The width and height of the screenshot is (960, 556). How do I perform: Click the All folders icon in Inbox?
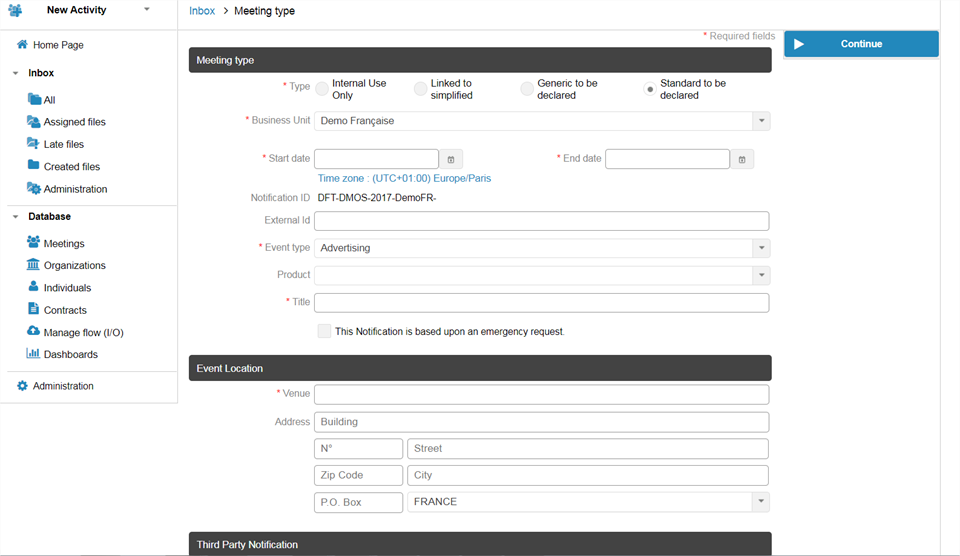[x=34, y=99]
